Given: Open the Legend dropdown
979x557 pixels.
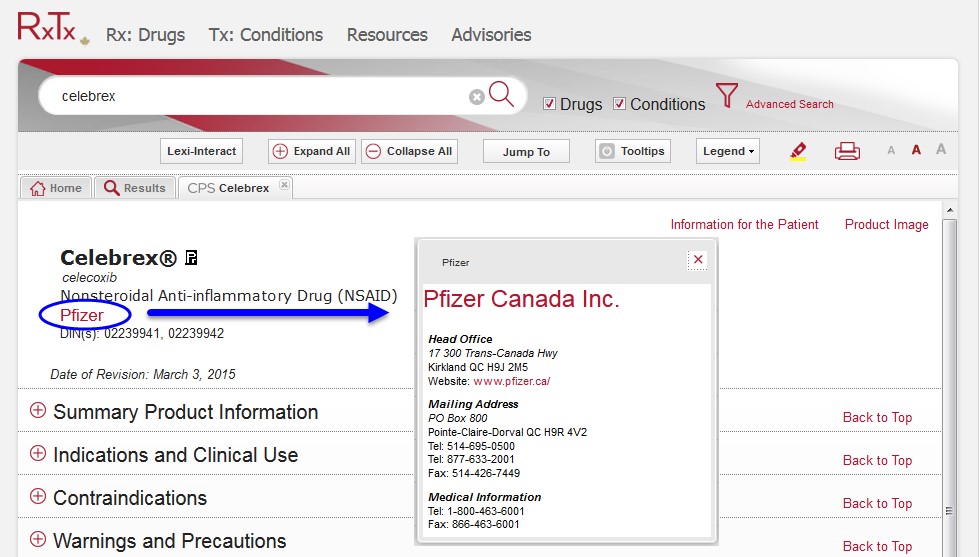Looking at the screenshot, I should click(727, 151).
